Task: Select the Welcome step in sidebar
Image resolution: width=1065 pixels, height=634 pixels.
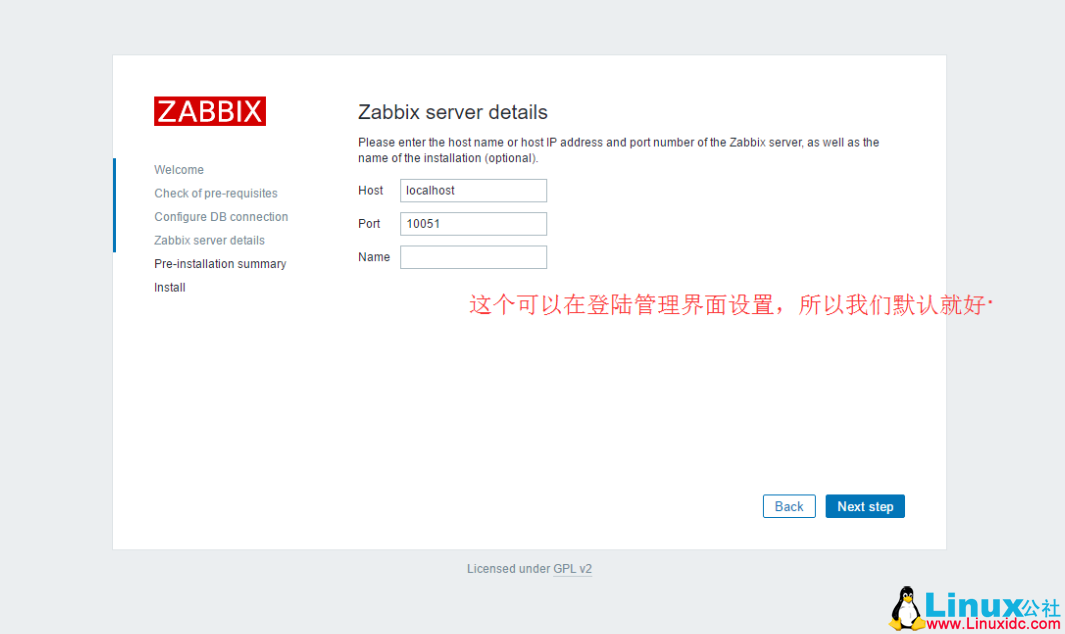Action: pos(179,170)
